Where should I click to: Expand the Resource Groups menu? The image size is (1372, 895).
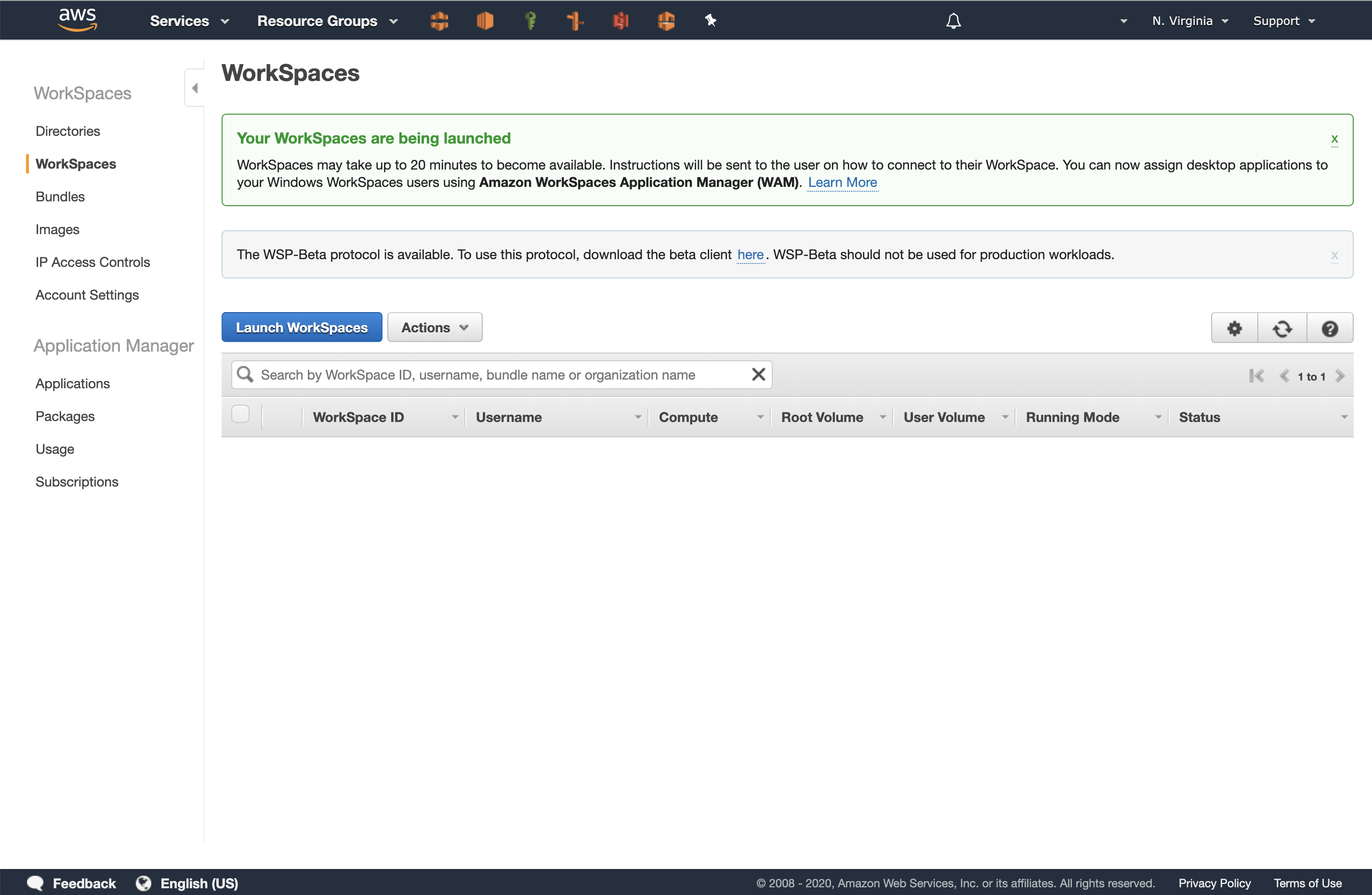click(x=328, y=21)
